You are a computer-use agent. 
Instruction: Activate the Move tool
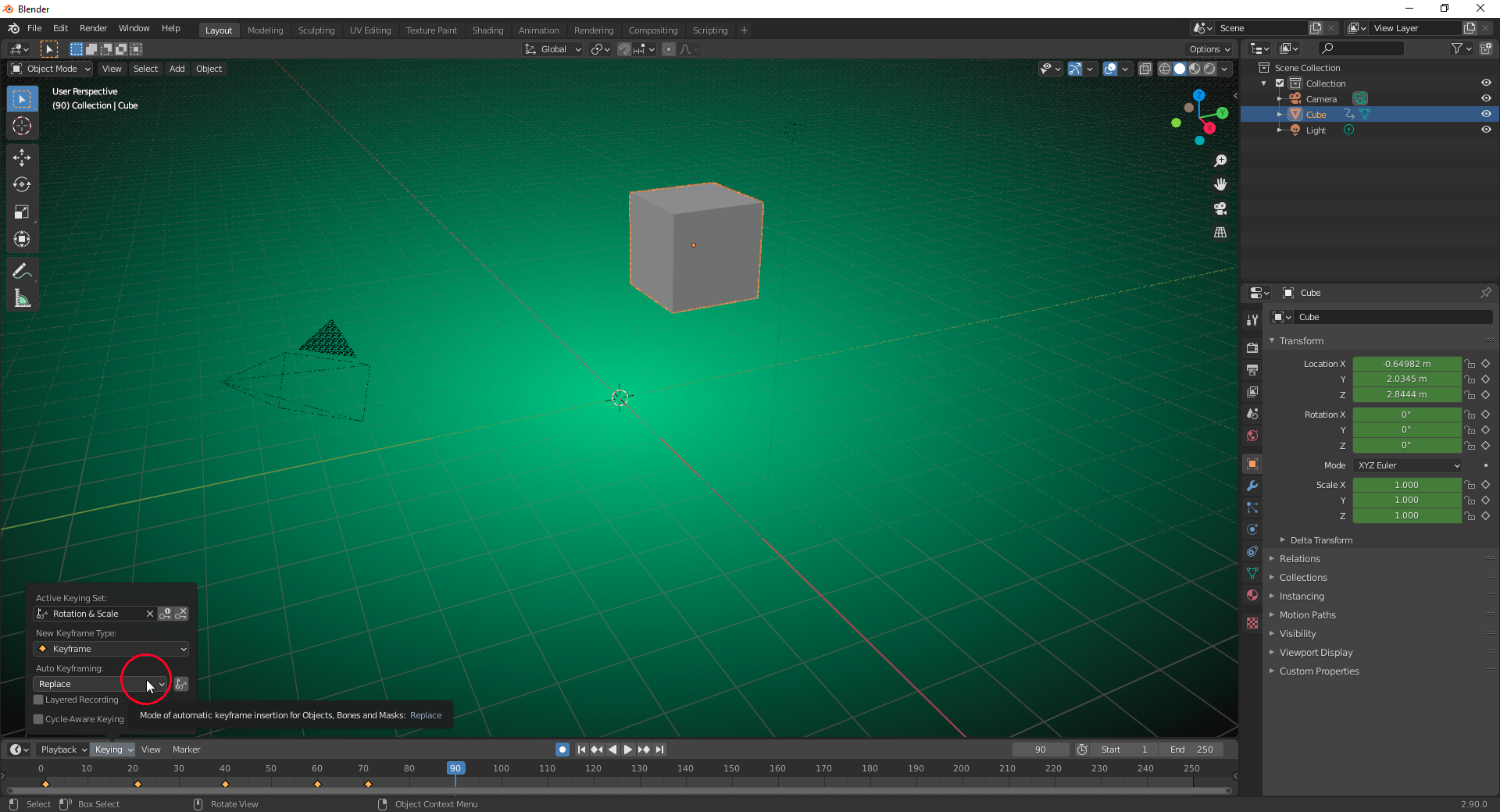(22, 158)
